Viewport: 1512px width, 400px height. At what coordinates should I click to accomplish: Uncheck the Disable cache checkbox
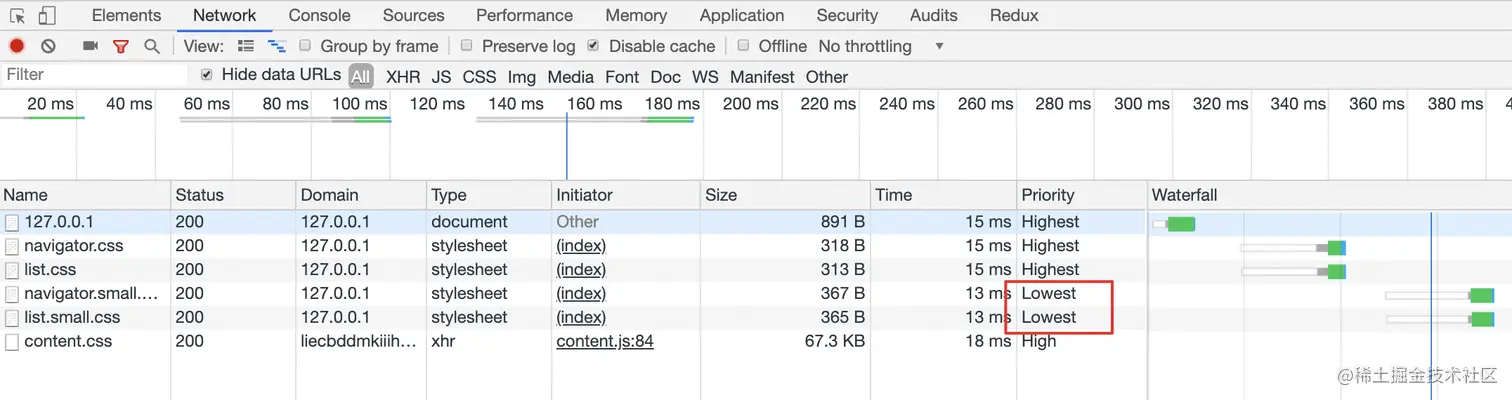593,46
